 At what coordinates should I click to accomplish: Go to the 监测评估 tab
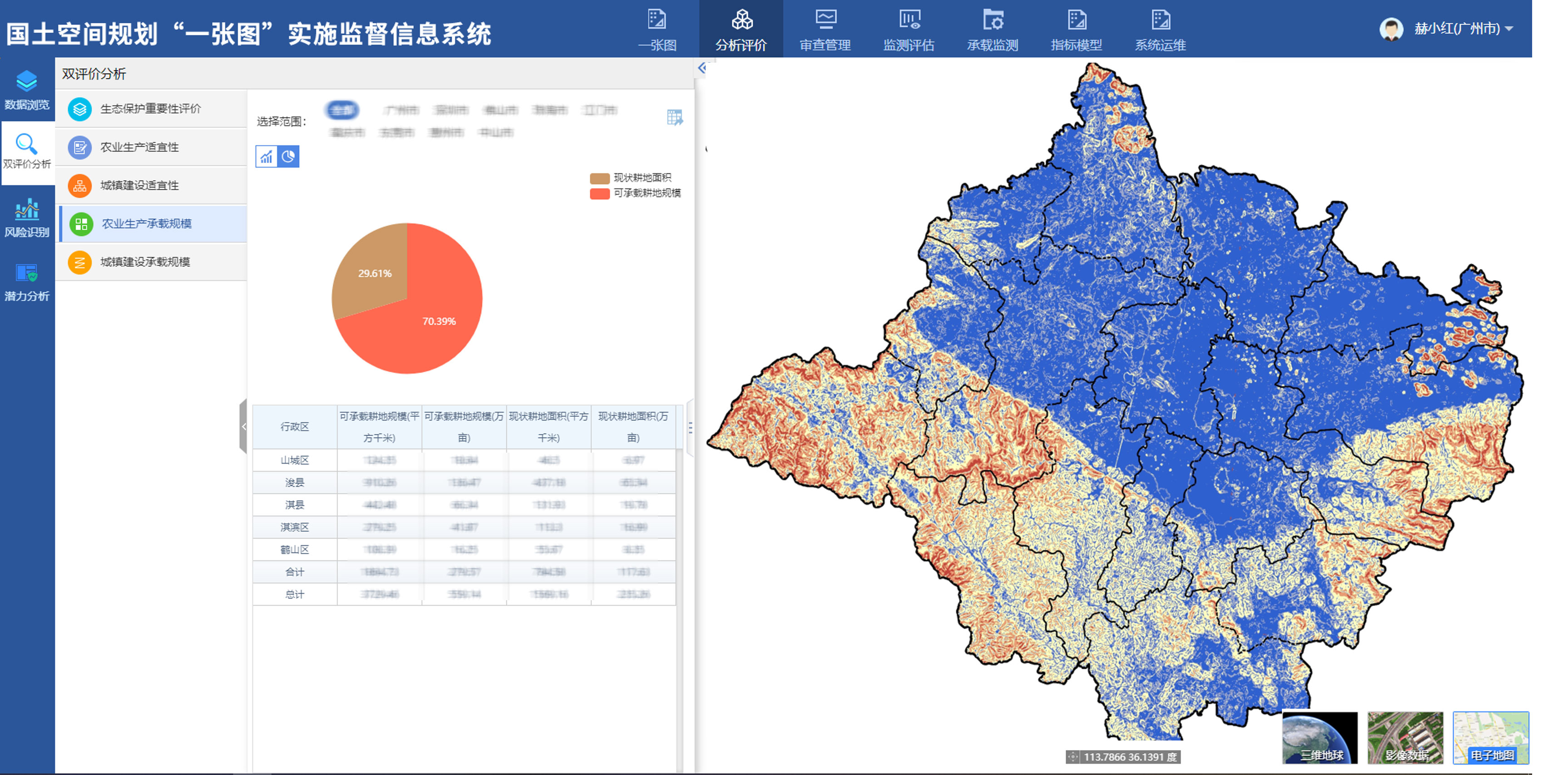(x=909, y=30)
